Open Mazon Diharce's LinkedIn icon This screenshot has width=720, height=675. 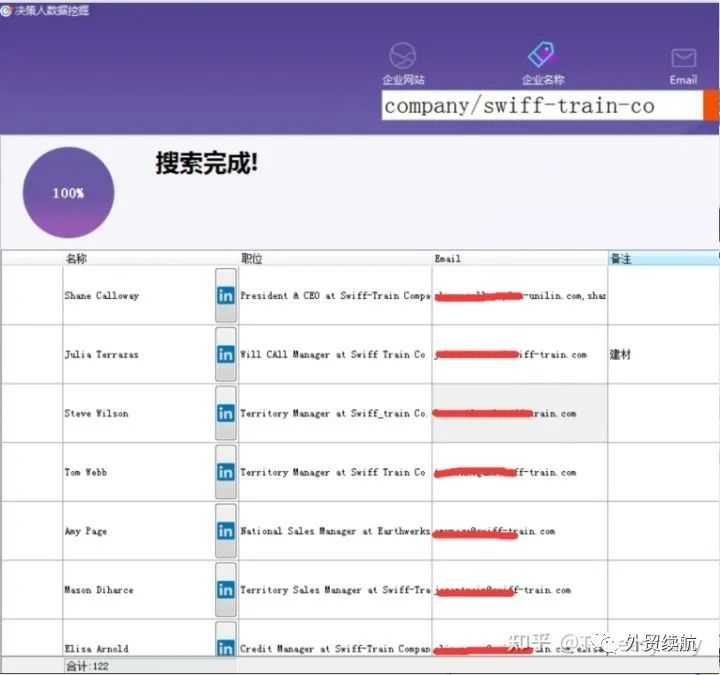pyautogui.click(x=225, y=590)
